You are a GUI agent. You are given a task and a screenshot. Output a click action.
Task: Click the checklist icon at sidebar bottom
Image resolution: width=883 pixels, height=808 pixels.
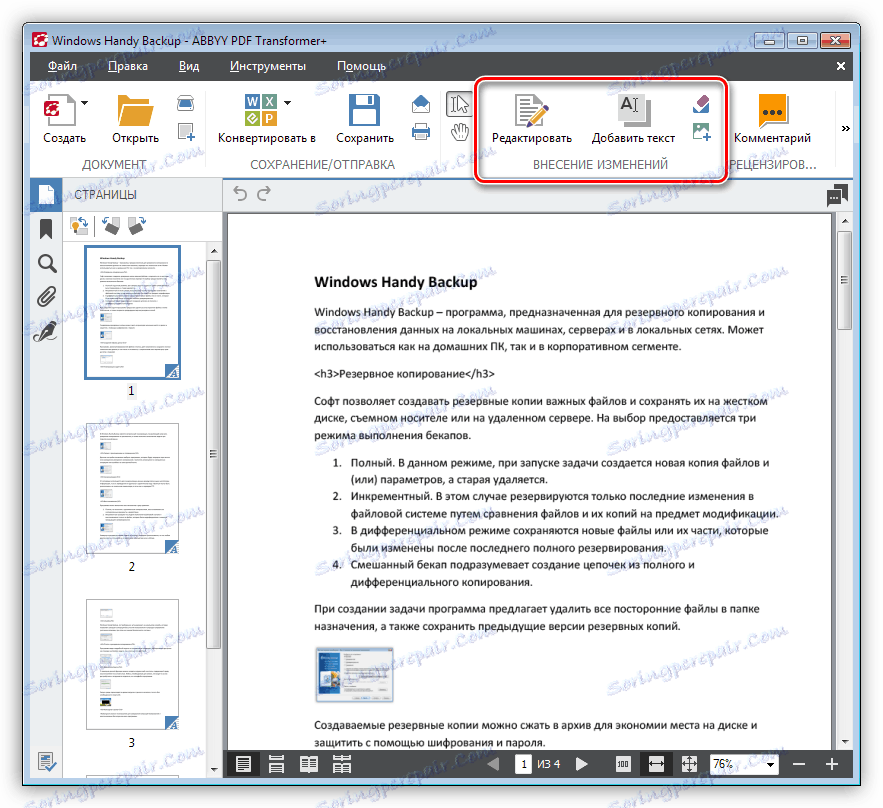tap(47, 762)
